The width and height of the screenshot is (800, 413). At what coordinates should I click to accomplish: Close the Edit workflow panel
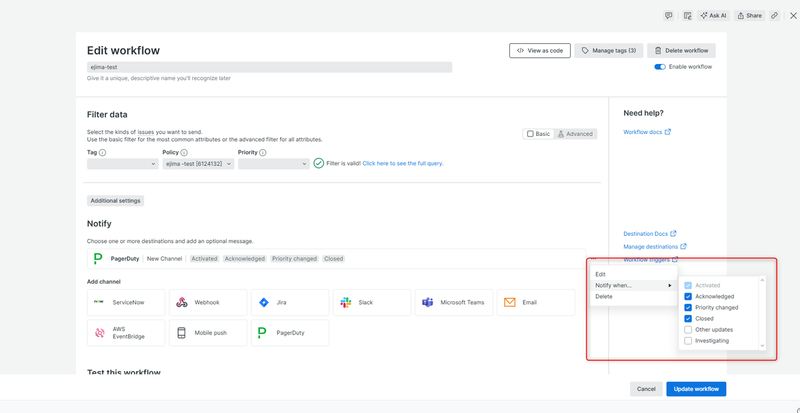793,16
